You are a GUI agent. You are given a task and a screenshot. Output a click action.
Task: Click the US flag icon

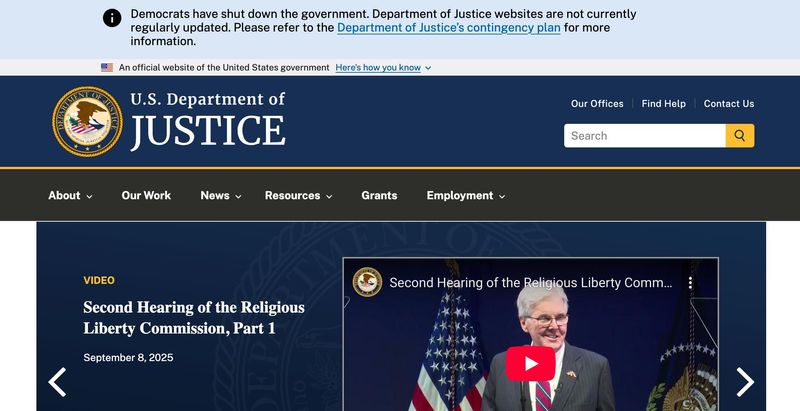(107, 67)
